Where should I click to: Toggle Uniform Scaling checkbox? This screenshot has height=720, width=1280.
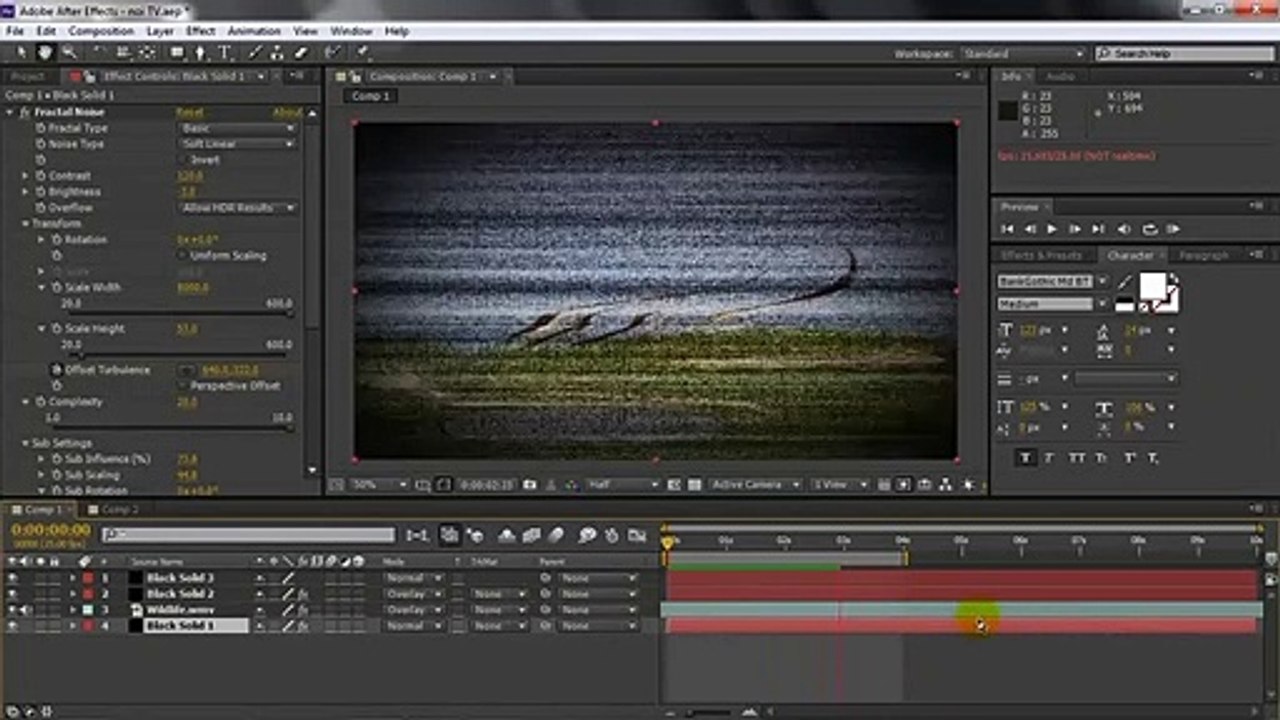pyautogui.click(x=184, y=256)
